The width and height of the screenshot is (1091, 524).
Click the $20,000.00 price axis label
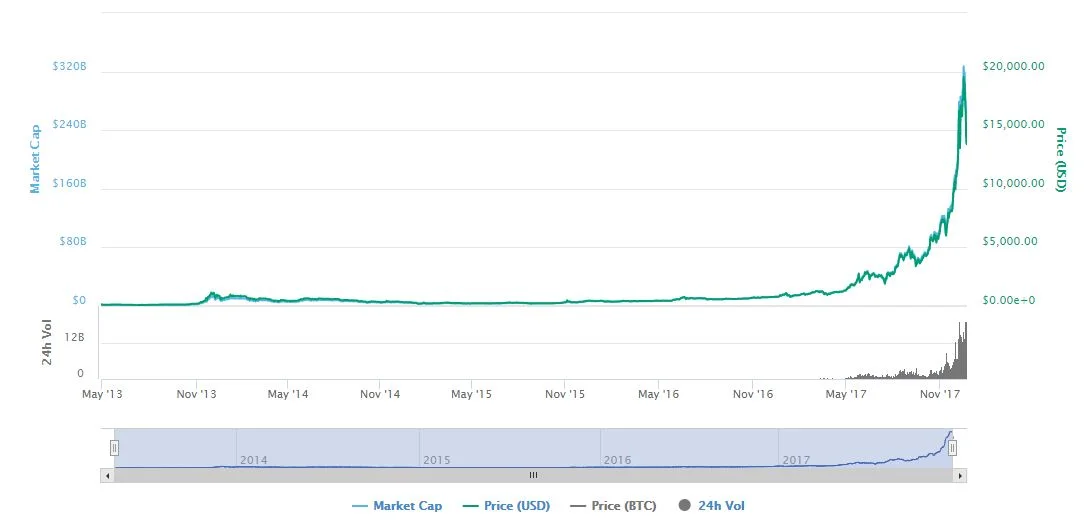1013,66
